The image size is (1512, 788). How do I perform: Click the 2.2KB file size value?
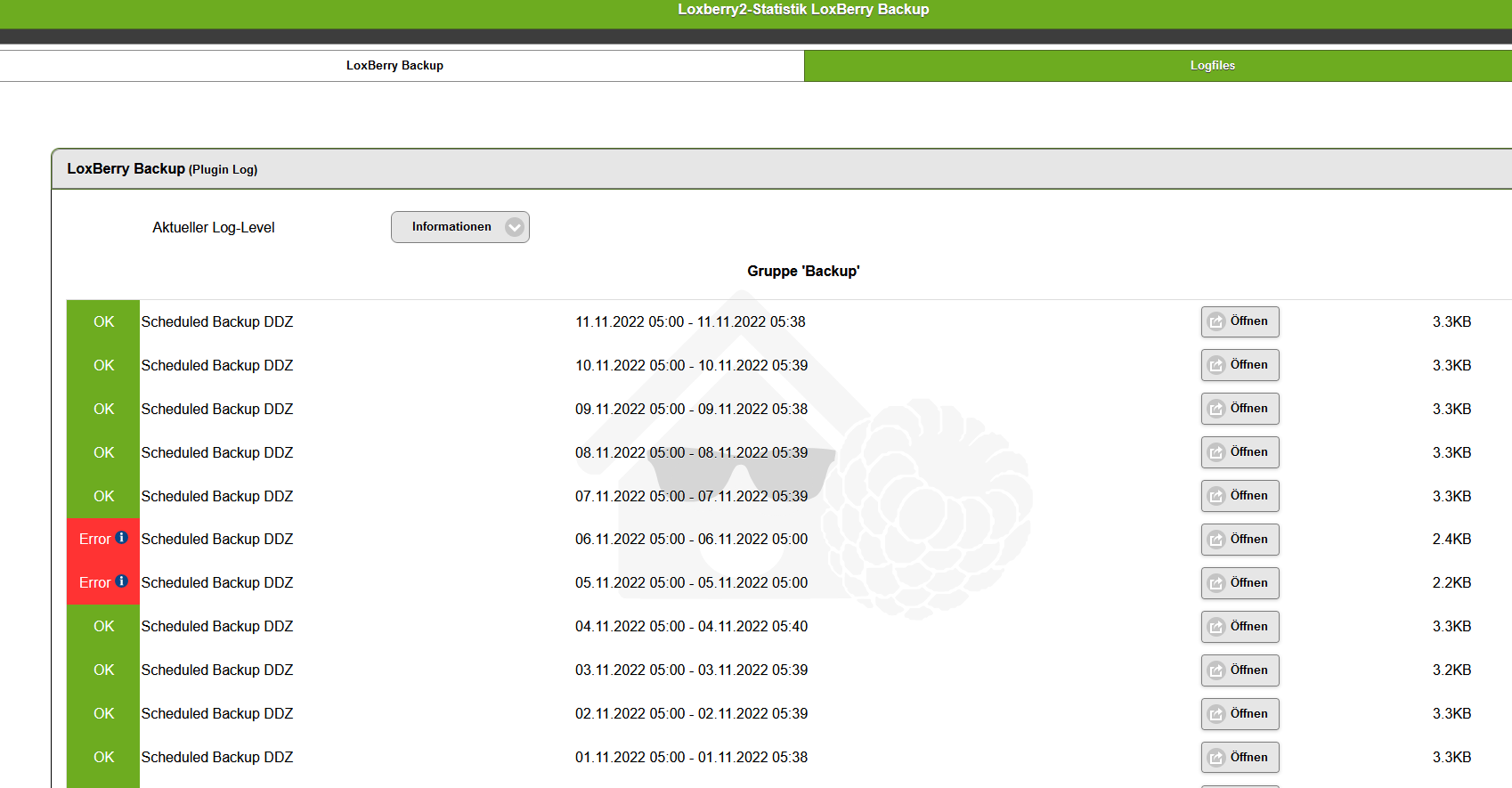1451,583
